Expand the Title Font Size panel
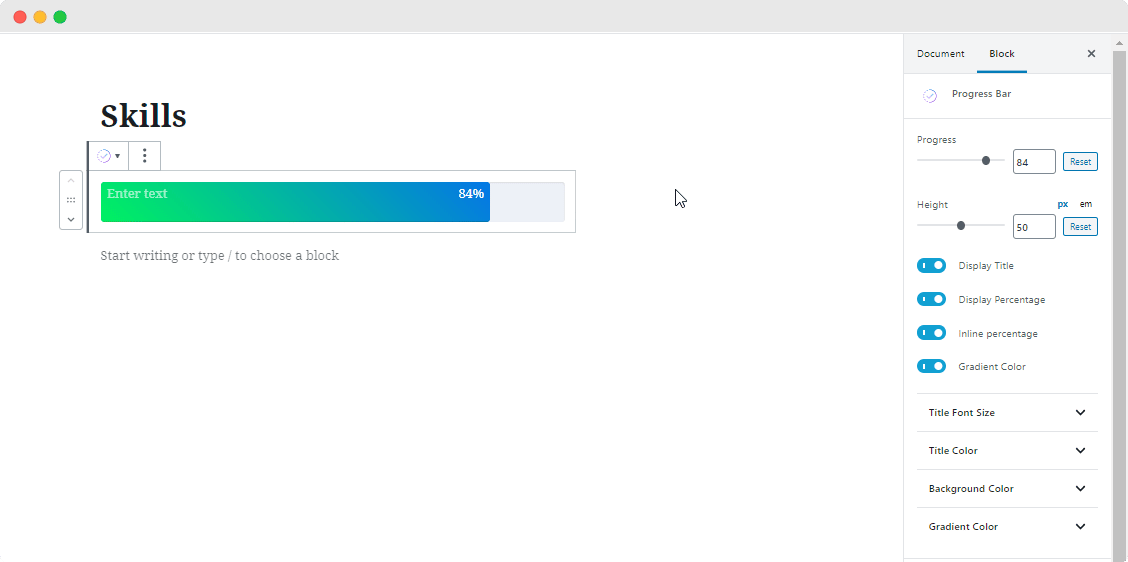Image resolution: width=1128 pixels, height=562 pixels. coord(1007,412)
